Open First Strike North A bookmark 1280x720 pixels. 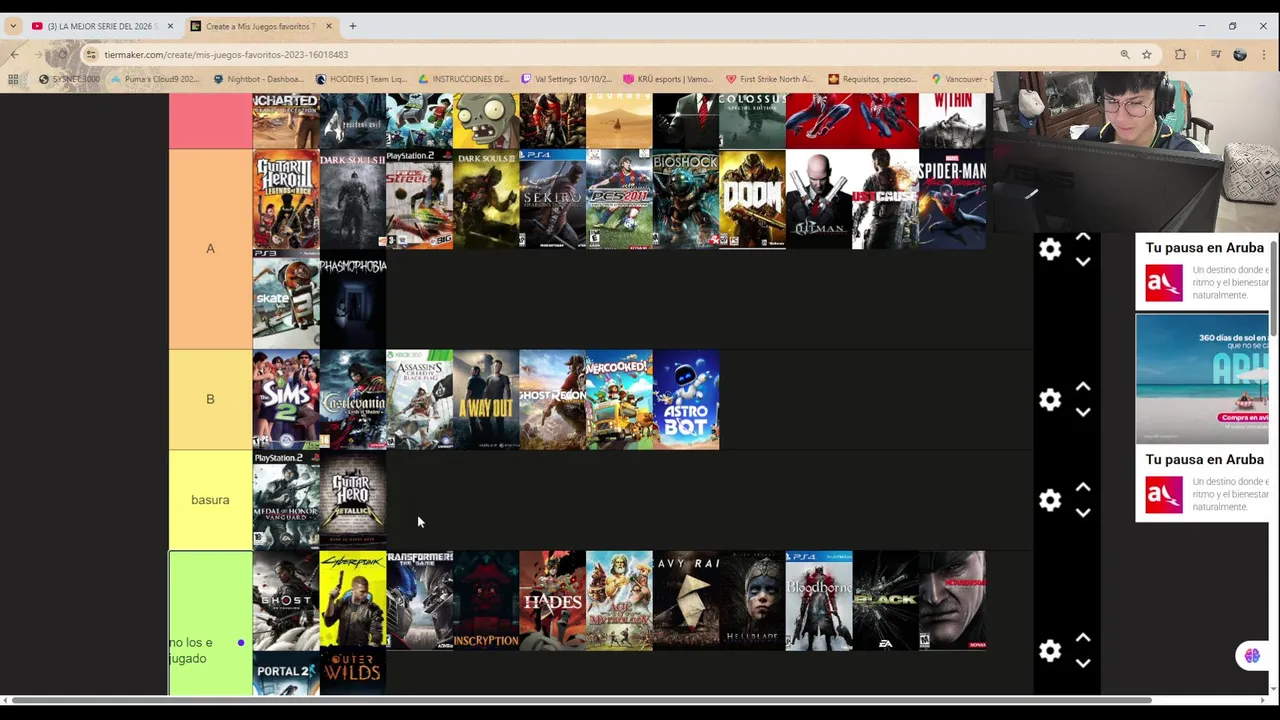770,79
